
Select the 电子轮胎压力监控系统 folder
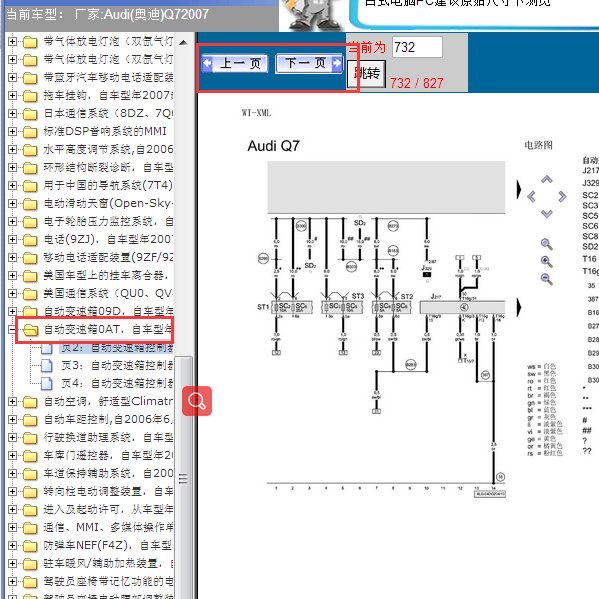tap(108, 221)
